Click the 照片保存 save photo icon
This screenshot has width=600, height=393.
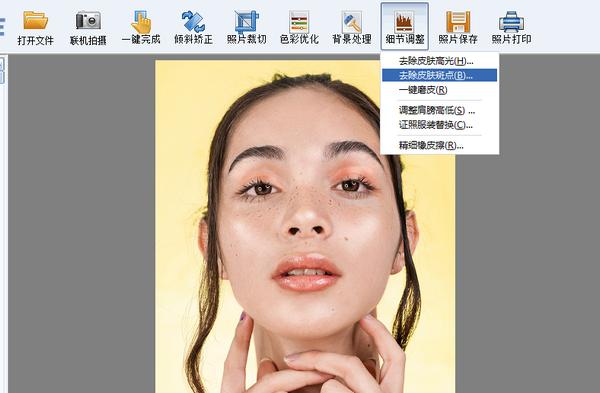(458, 28)
